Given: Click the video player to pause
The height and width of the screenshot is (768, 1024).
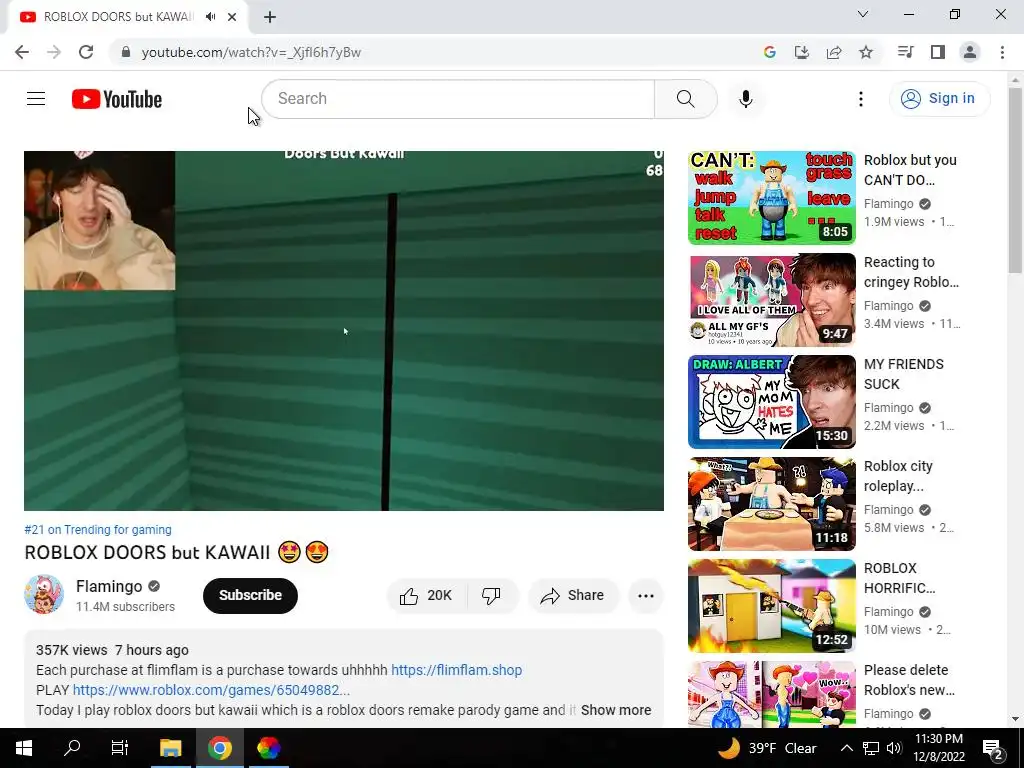Looking at the screenshot, I should tap(344, 331).
